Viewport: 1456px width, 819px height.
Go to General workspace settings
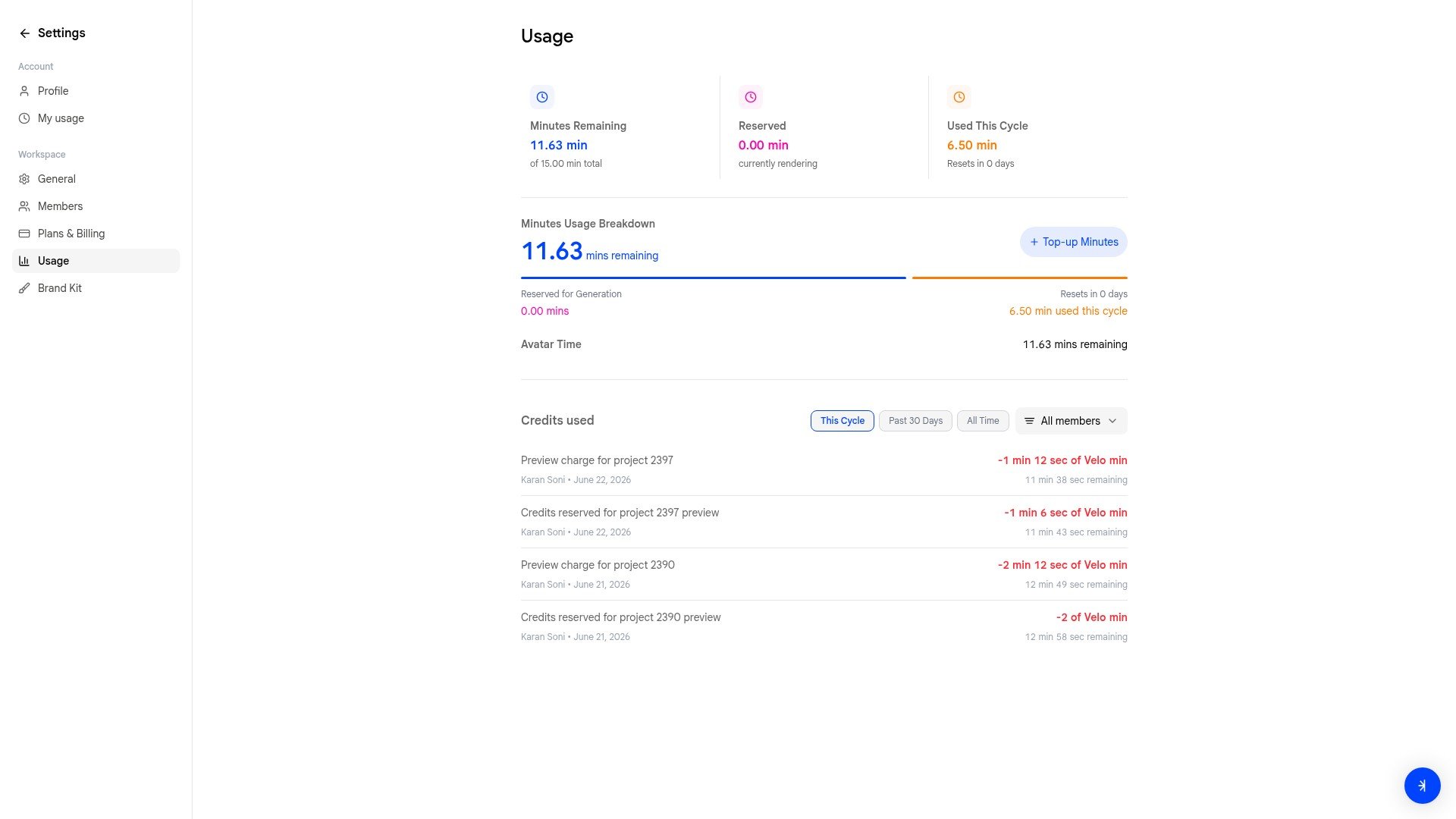[x=96, y=179]
